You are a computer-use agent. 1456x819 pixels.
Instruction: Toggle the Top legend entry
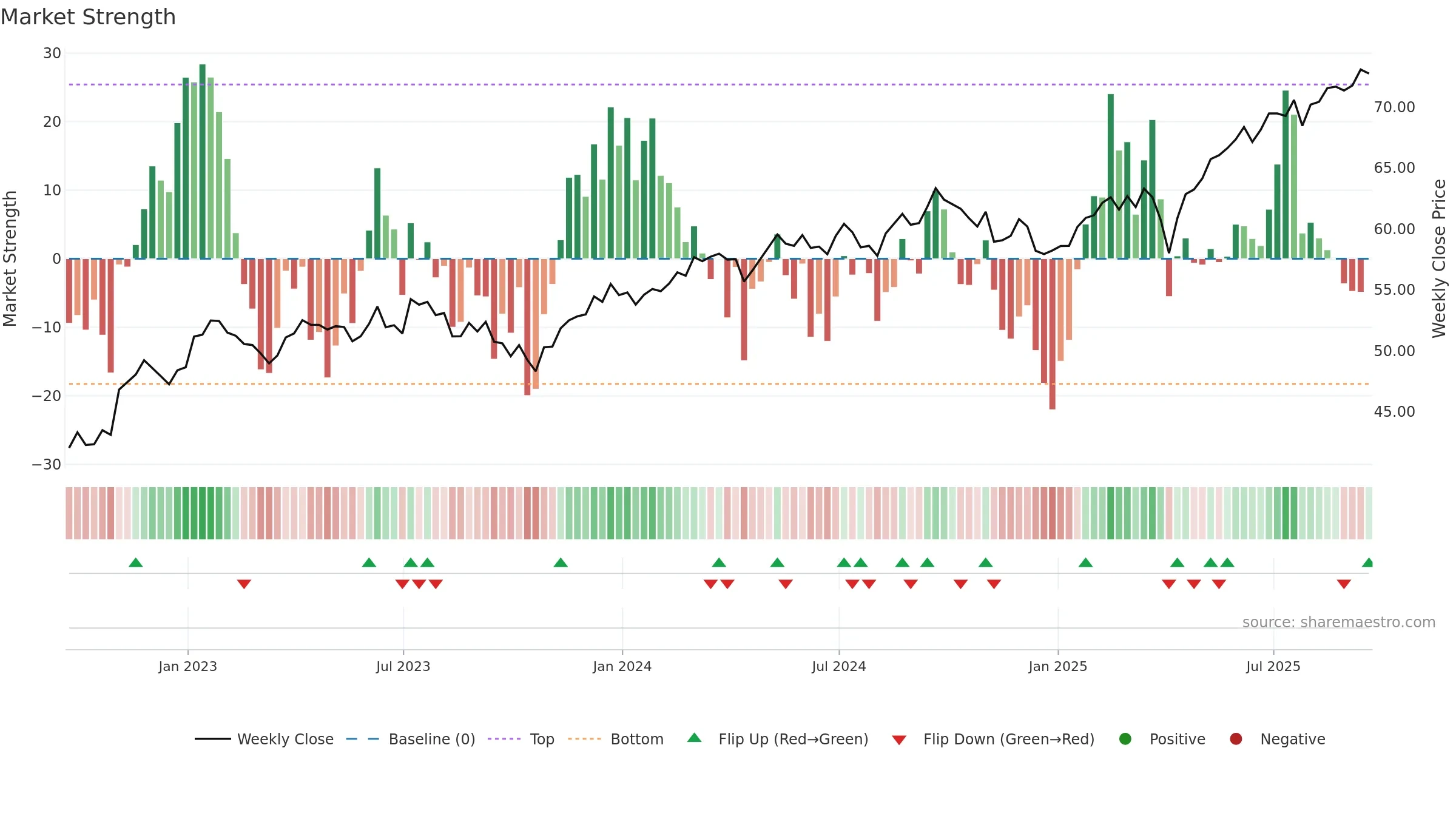pos(521,739)
